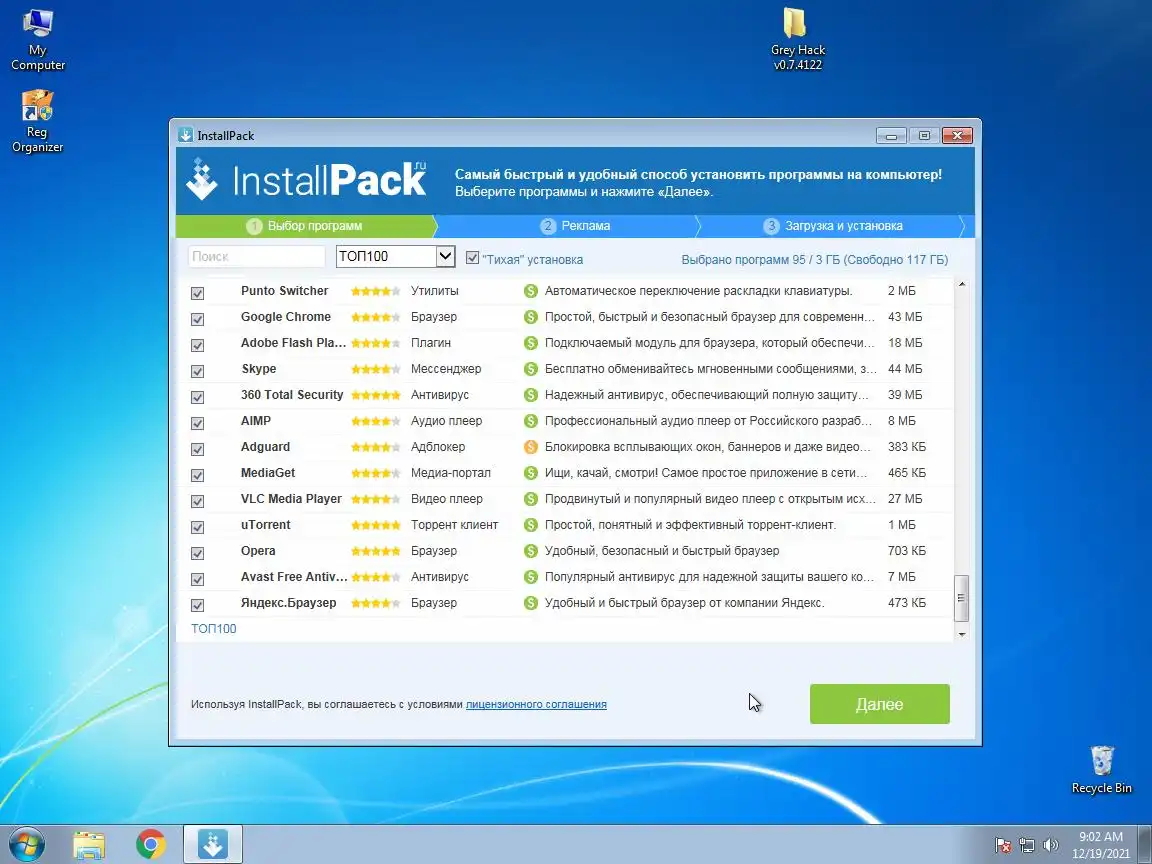Open the Action Center flag icon
Viewport: 1152px width, 864px height.
pos(1003,846)
